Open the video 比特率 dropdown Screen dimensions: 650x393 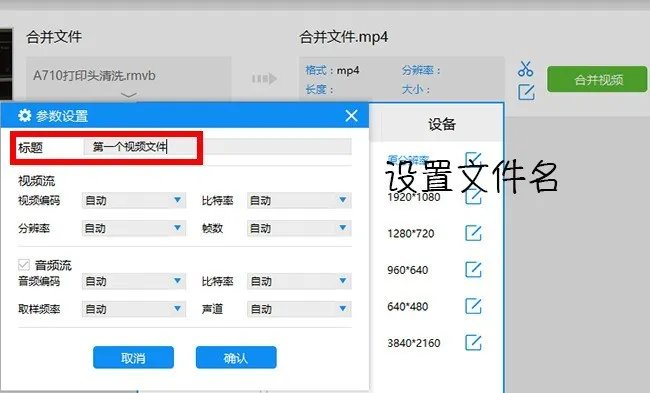click(299, 201)
